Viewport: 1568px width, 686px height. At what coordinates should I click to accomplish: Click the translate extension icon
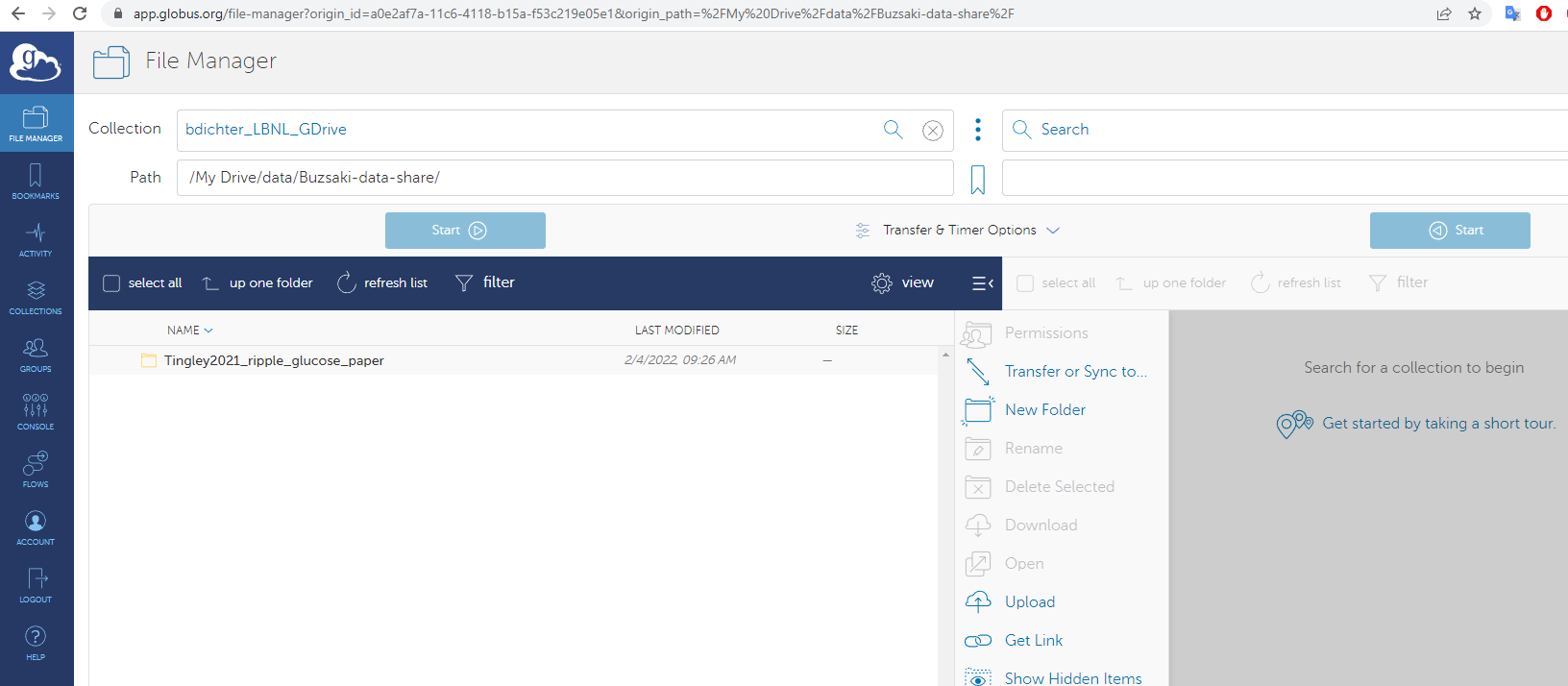coord(1512,13)
